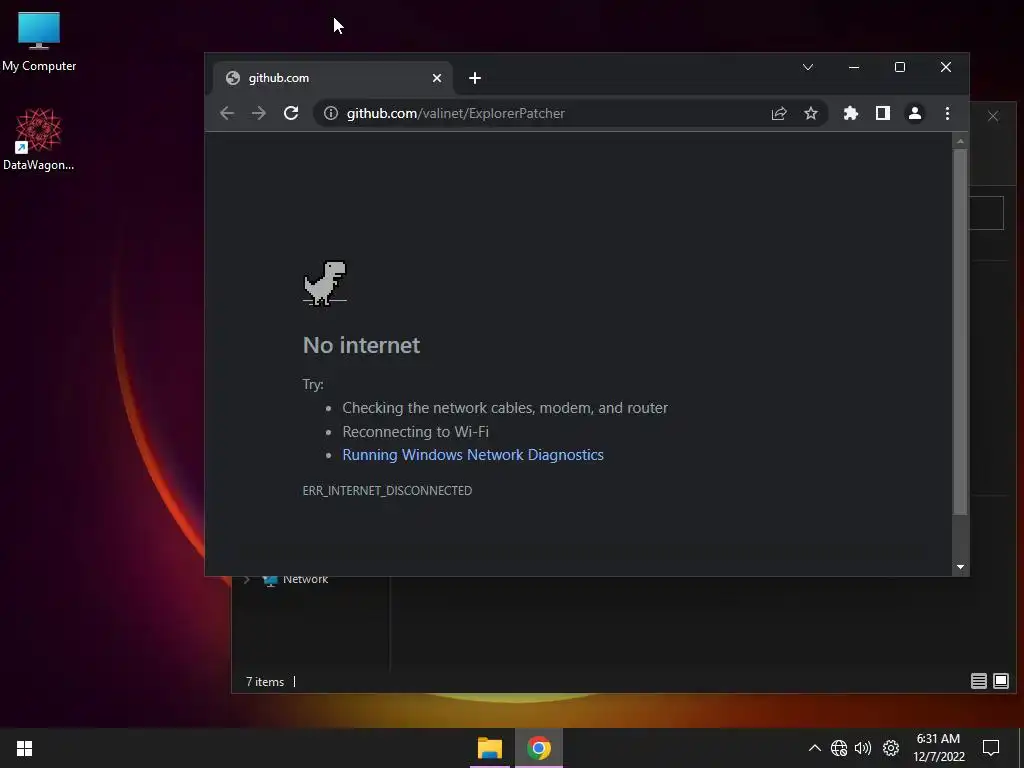
Task: Click the address bar URL
Action: coord(456,113)
